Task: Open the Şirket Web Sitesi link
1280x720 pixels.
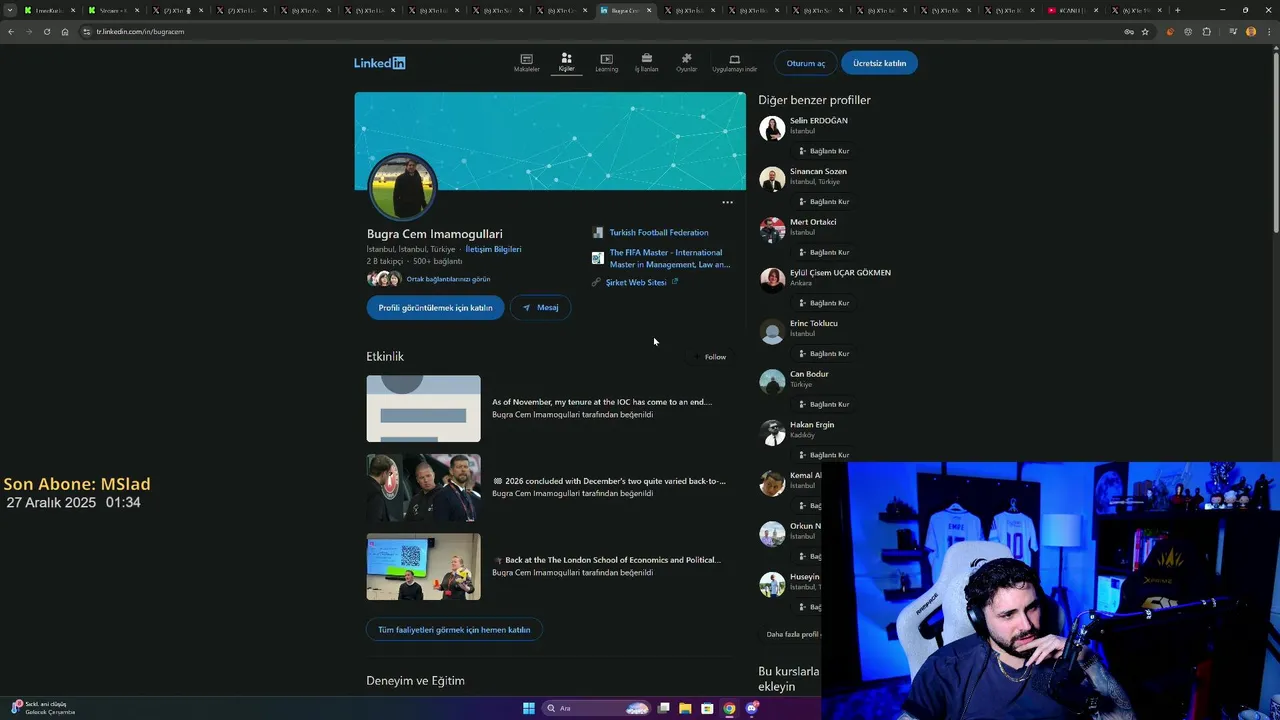Action: pos(636,282)
